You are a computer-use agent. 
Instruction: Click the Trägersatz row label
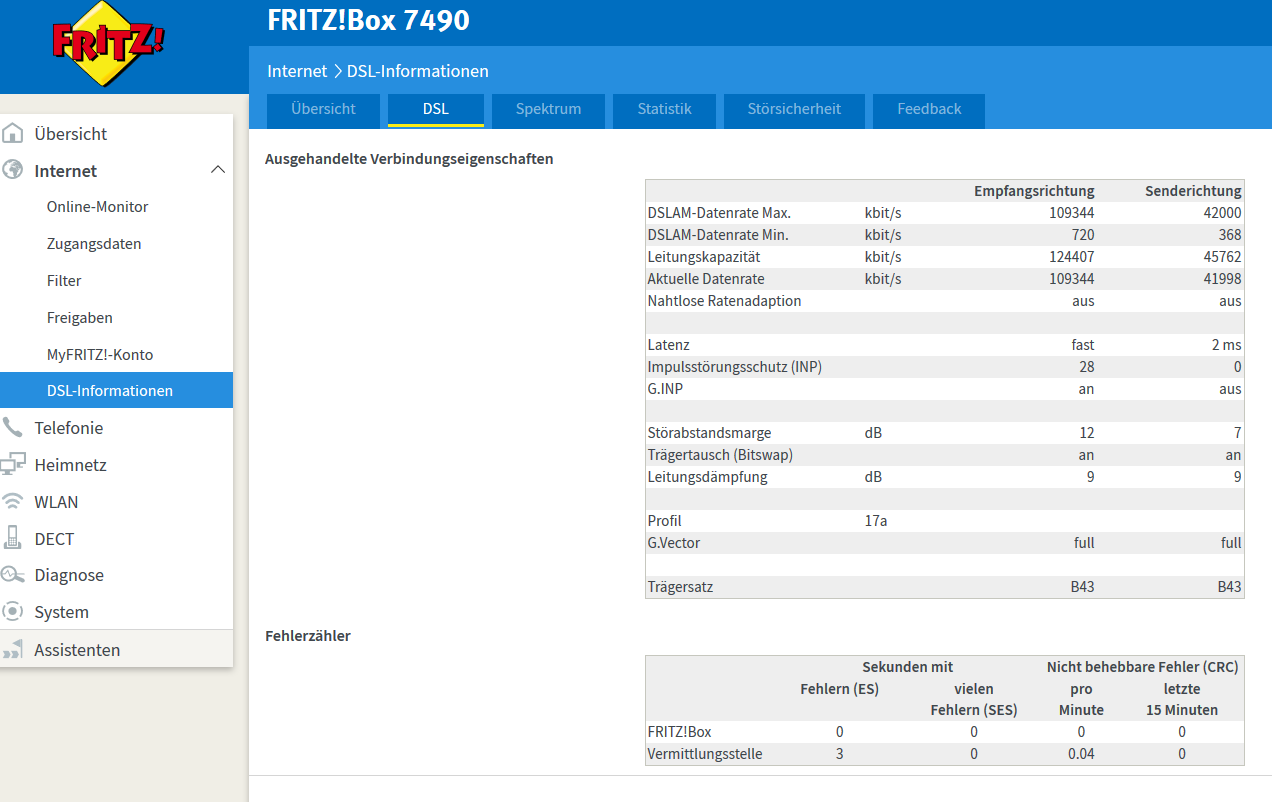(680, 587)
